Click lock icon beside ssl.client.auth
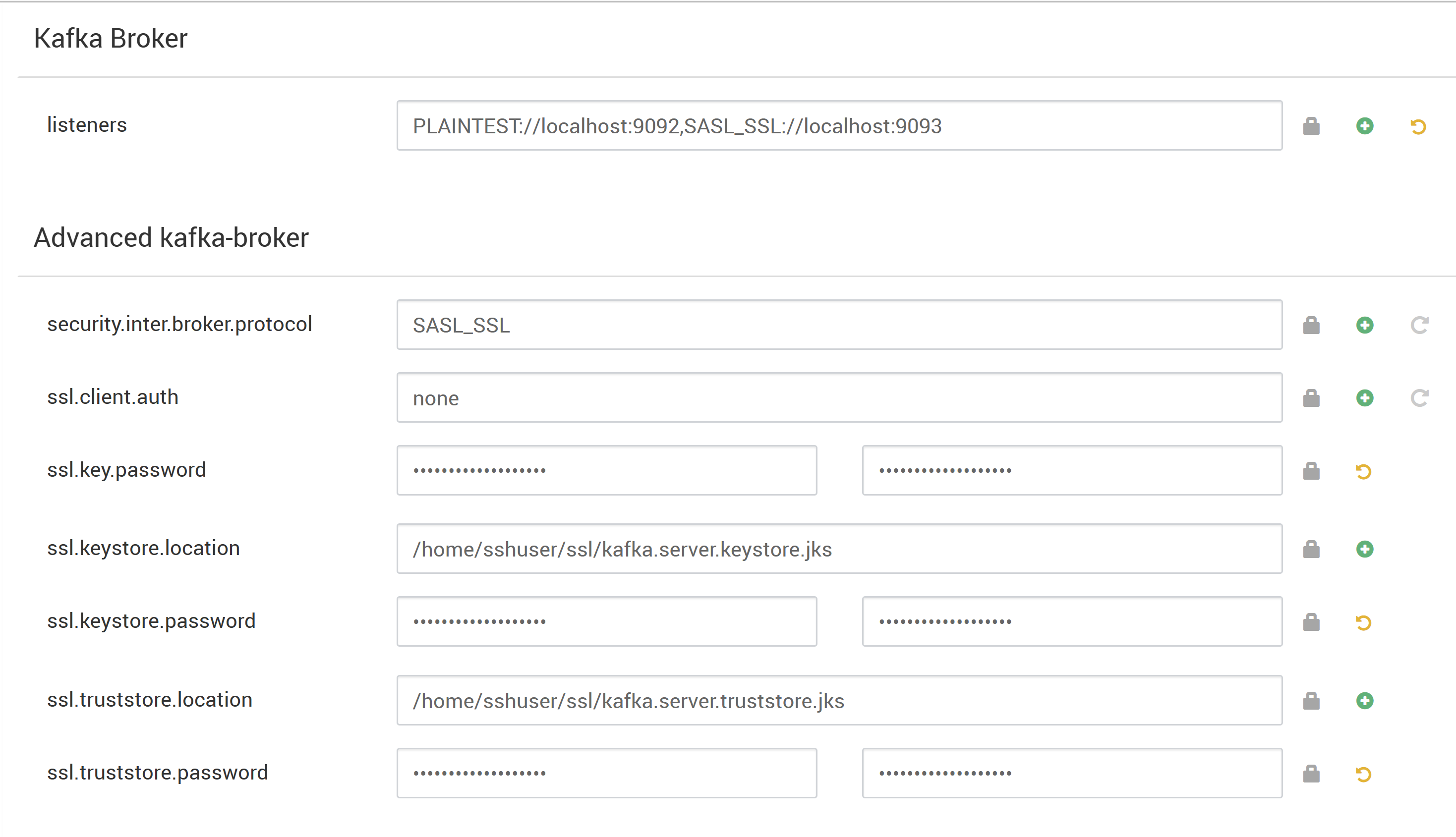The image size is (1456, 837). (1311, 398)
